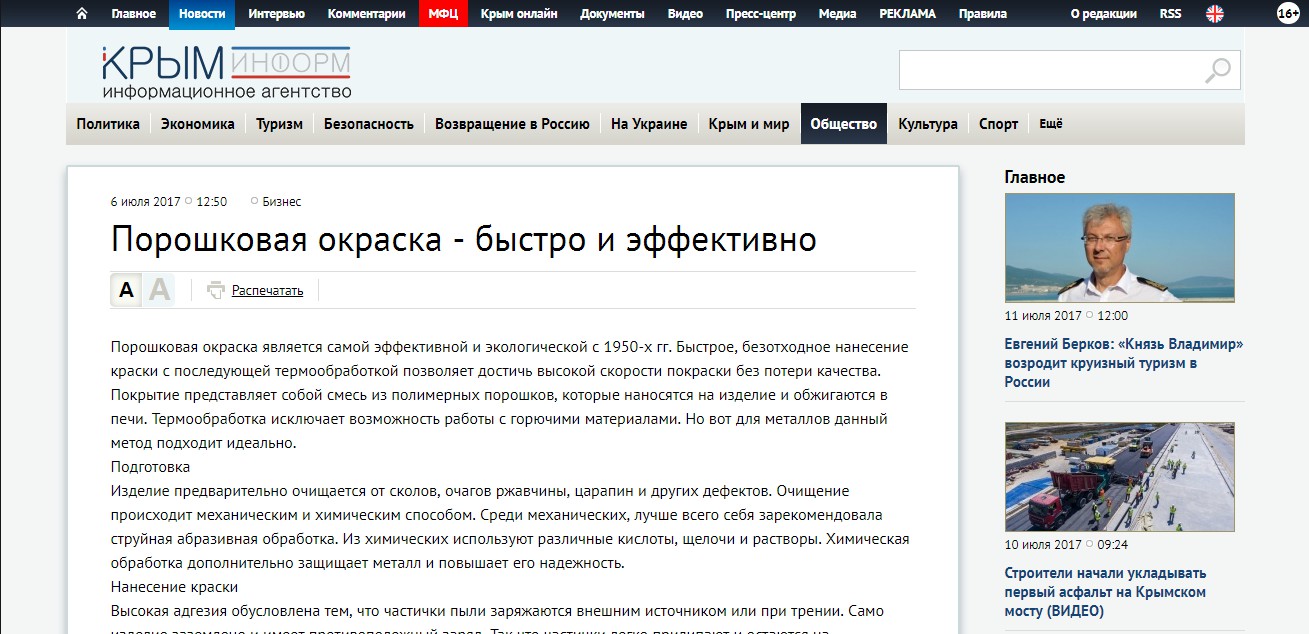Open На Украине category
This screenshot has height=634, width=1309.
coord(649,124)
